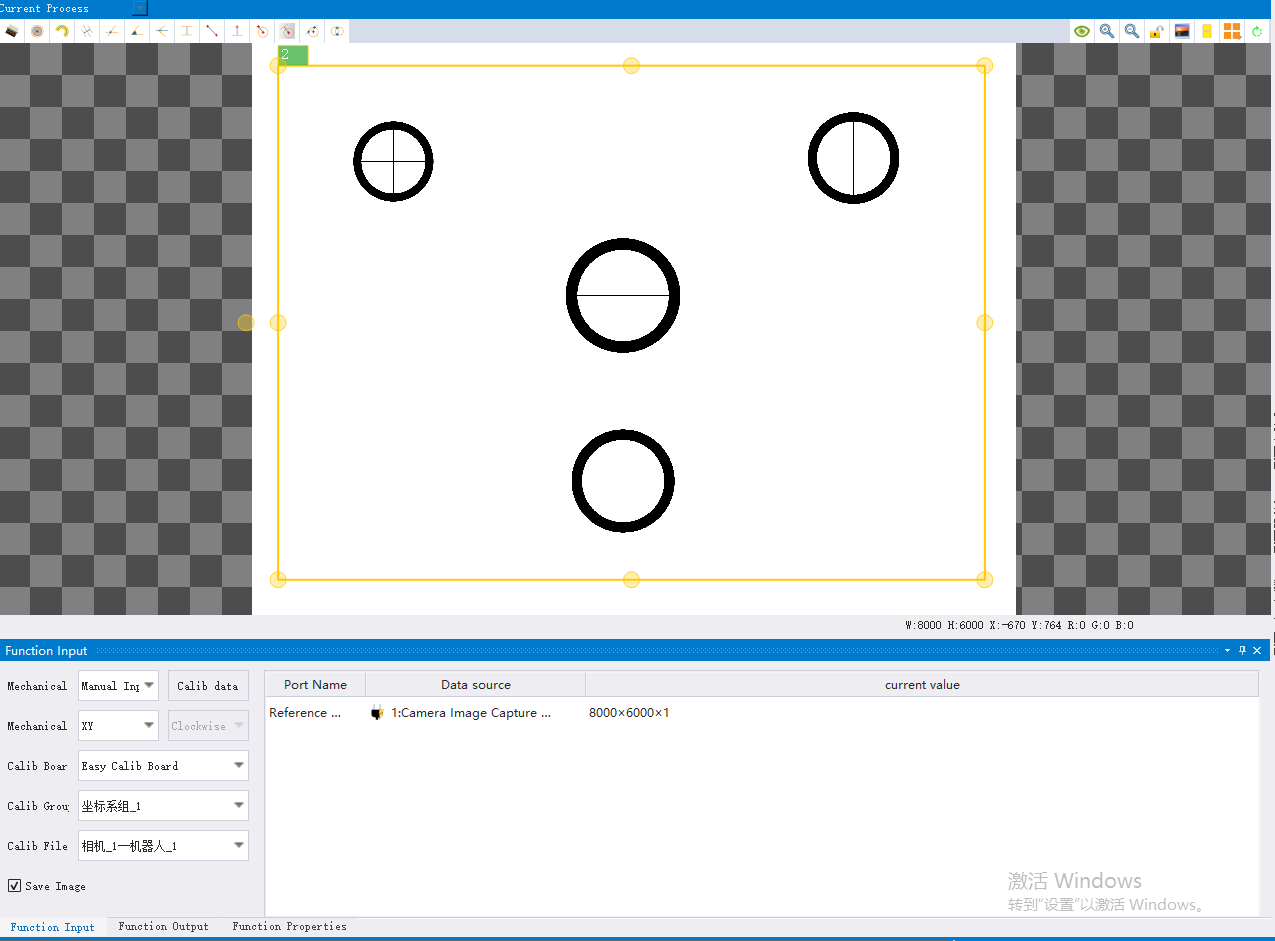Viewport: 1275px width, 941px height.
Task: Toggle the yellow padlock icon
Action: (x=1156, y=31)
